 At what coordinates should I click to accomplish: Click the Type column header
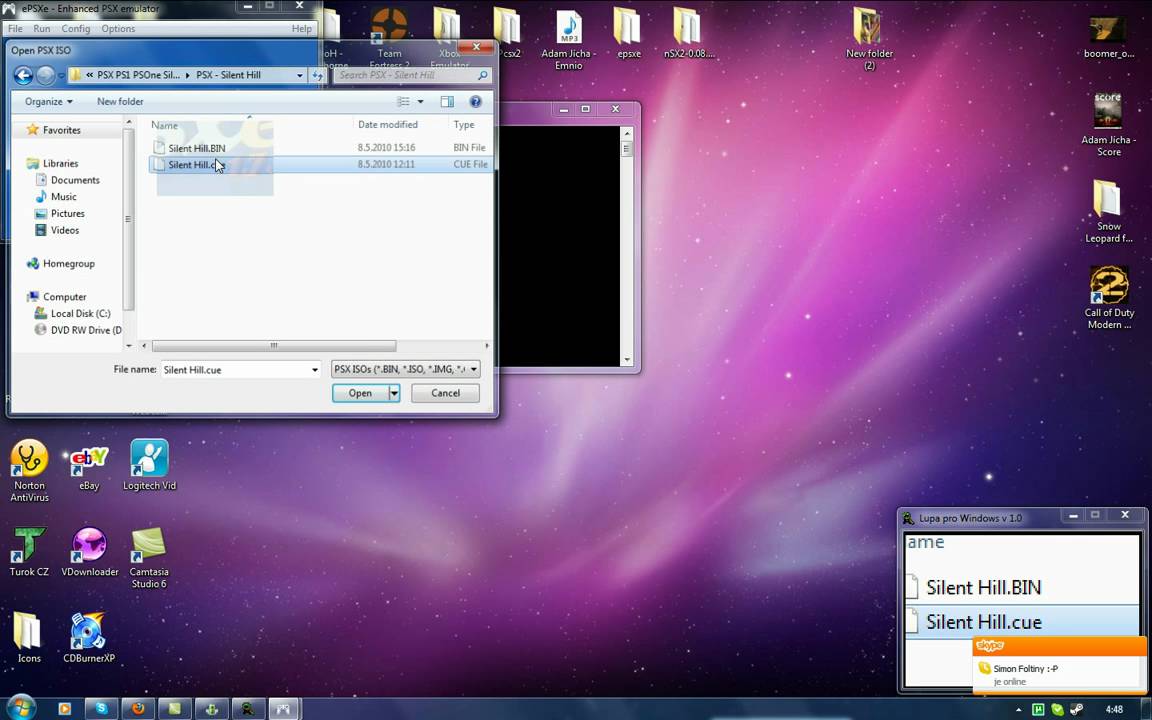pyautogui.click(x=470, y=125)
